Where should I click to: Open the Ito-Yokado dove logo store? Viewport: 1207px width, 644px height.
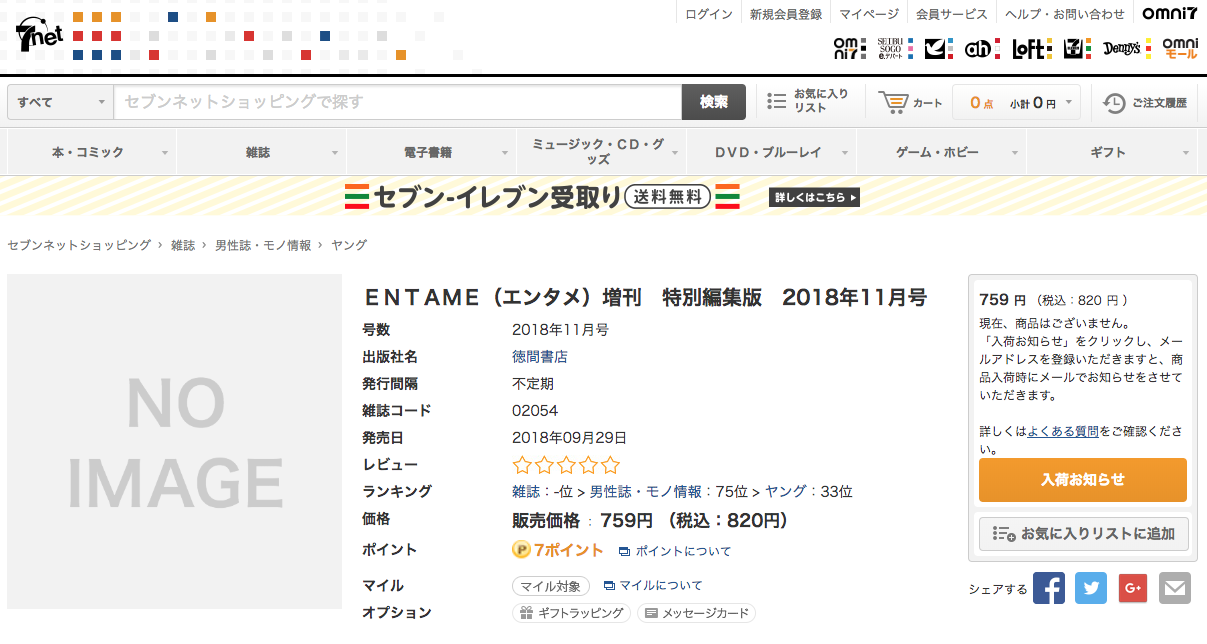click(937, 48)
